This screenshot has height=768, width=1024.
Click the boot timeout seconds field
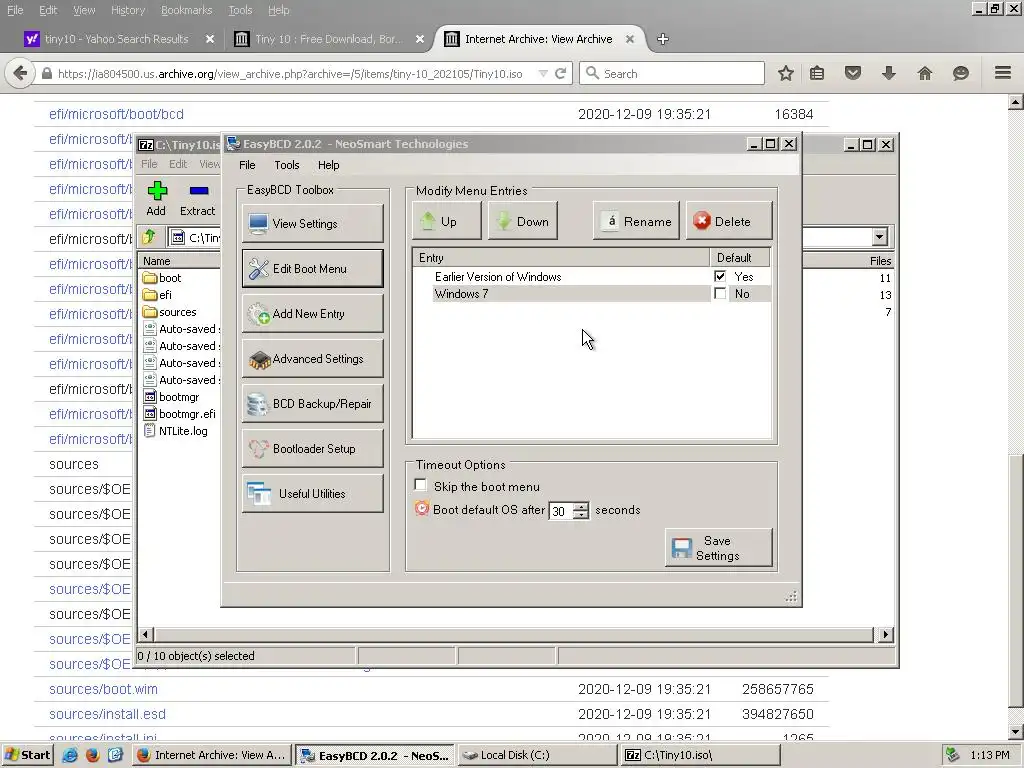click(561, 511)
